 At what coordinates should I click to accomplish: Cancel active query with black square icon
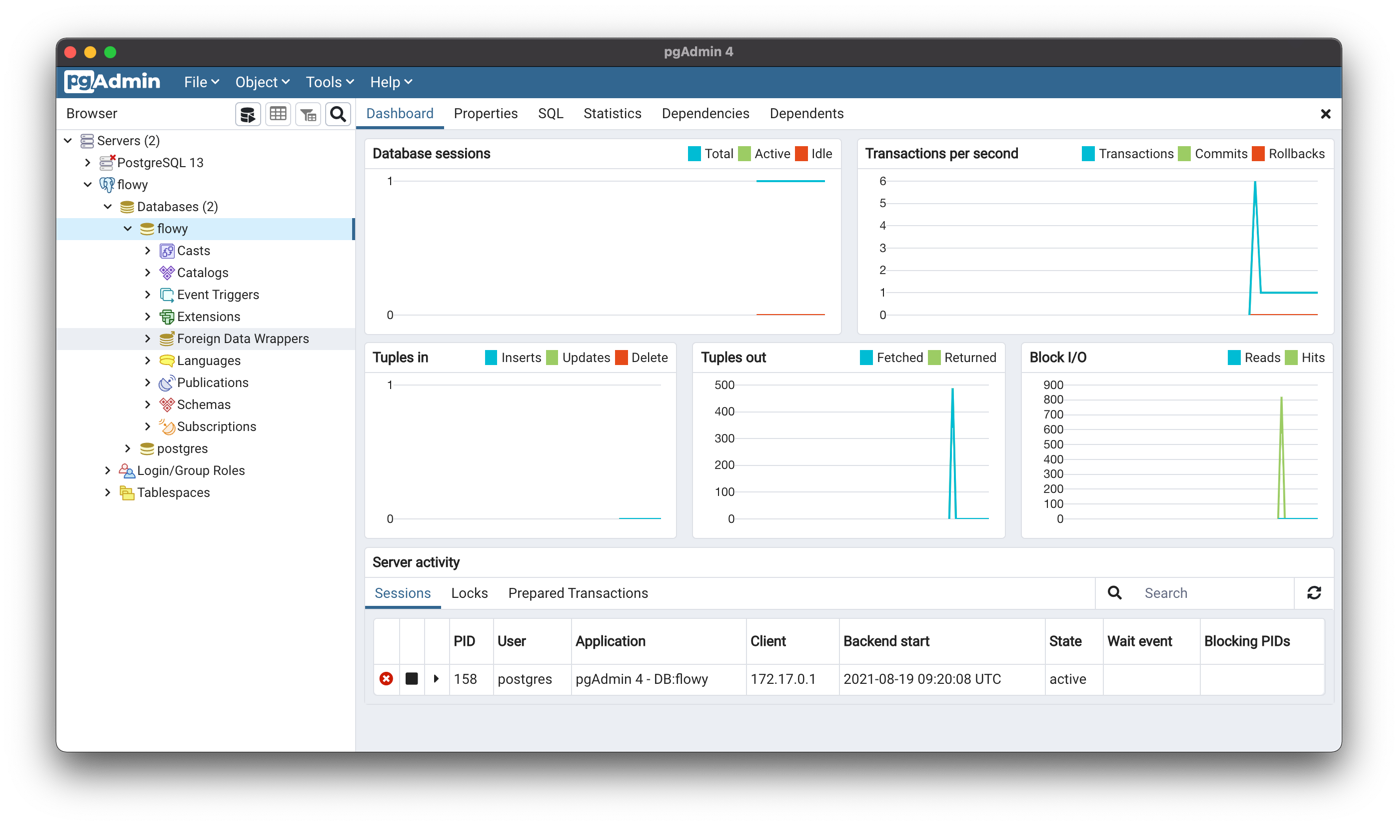(x=411, y=679)
